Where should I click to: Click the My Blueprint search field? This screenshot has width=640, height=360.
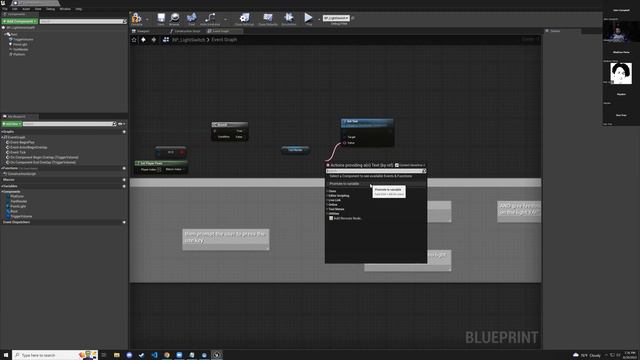(x=69, y=124)
